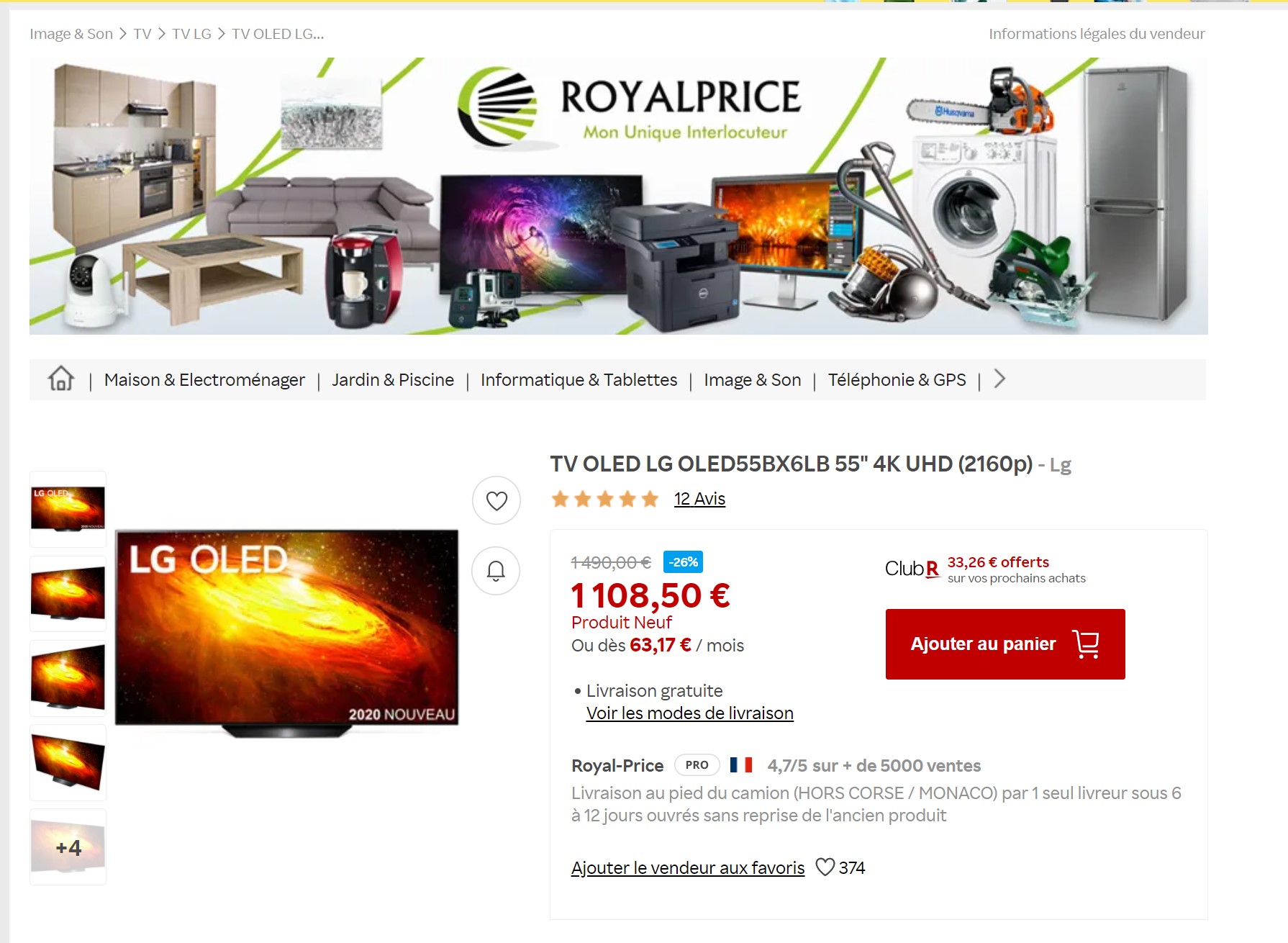Click the home icon in seller navigation
This screenshot has height=943, width=1288.
61,379
